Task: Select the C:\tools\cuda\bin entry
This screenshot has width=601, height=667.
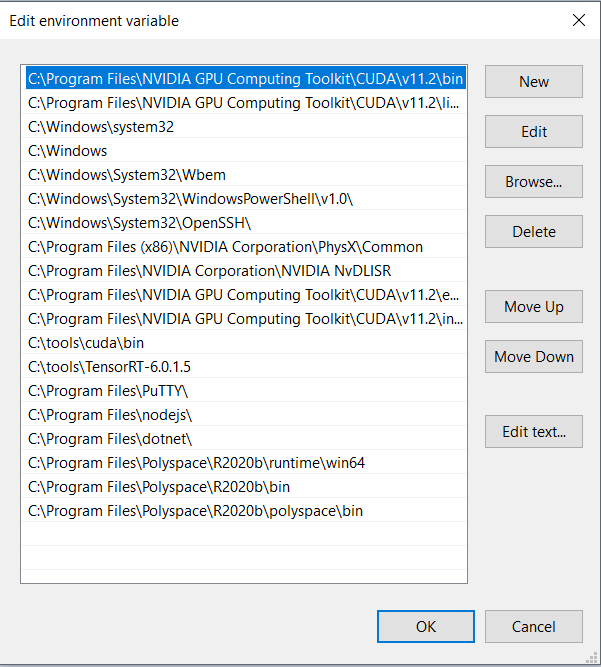Action: (x=85, y=343)
